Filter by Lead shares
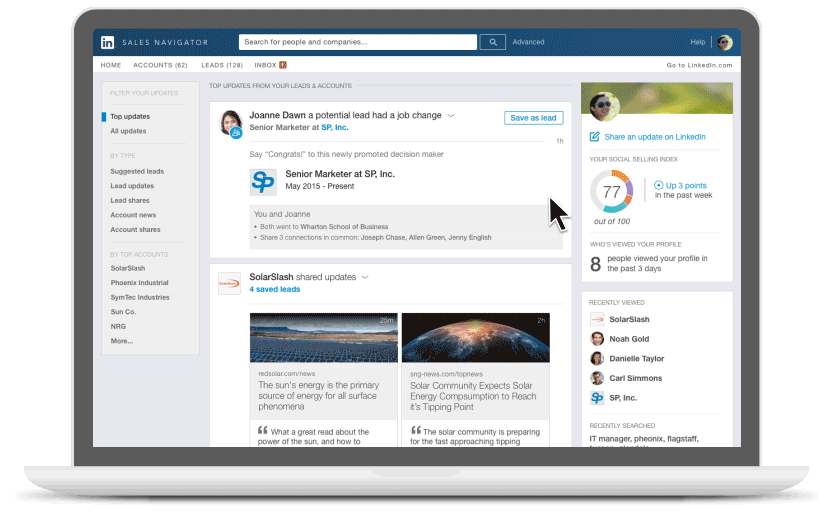The height and width of the screenshot is (513, 834). point(130,201)
